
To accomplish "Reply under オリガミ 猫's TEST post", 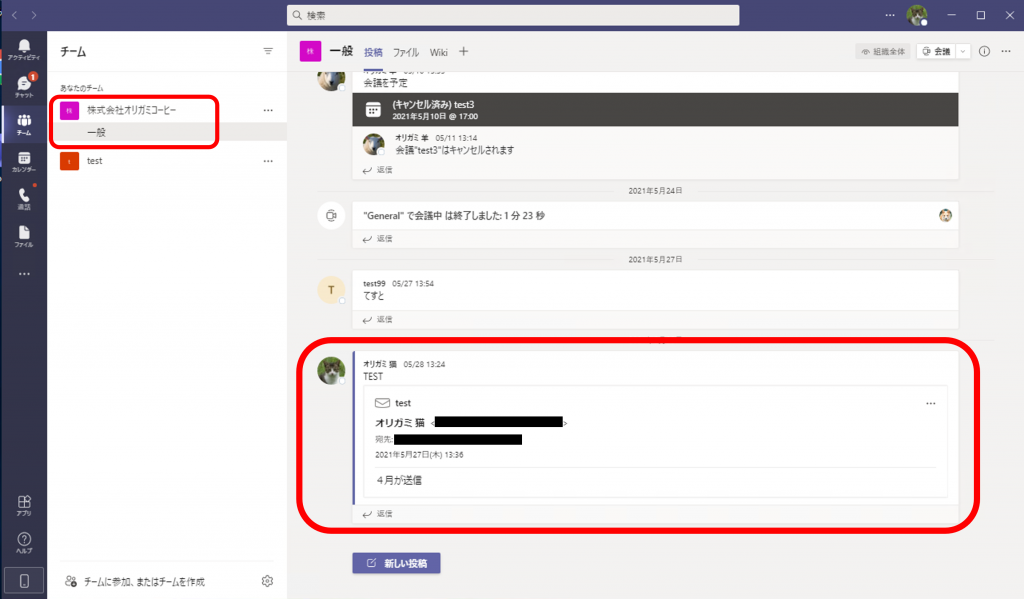I will pyautogui.click(x=377, y=514).
